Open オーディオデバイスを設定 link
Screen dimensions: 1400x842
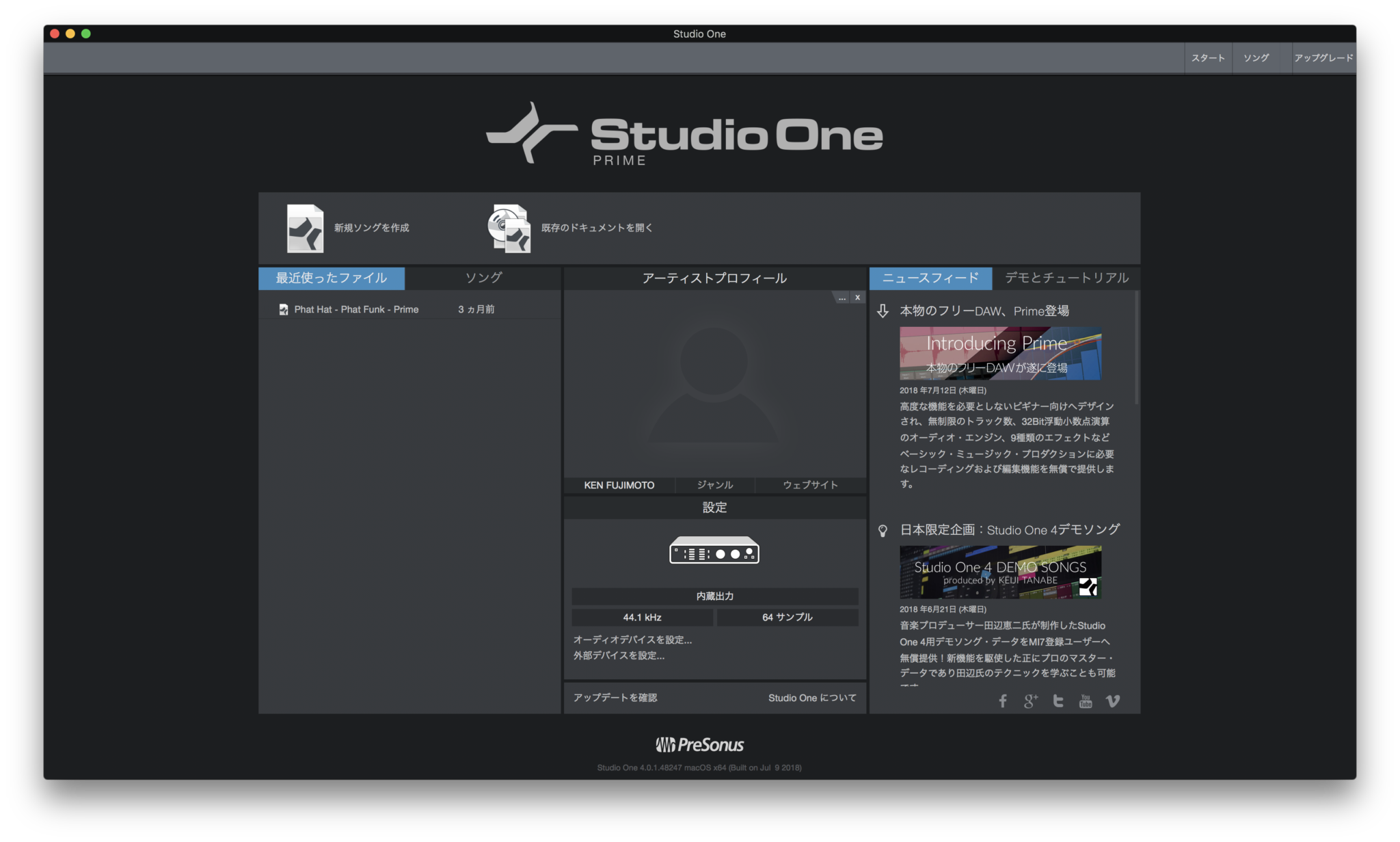(x=632, y=639)
